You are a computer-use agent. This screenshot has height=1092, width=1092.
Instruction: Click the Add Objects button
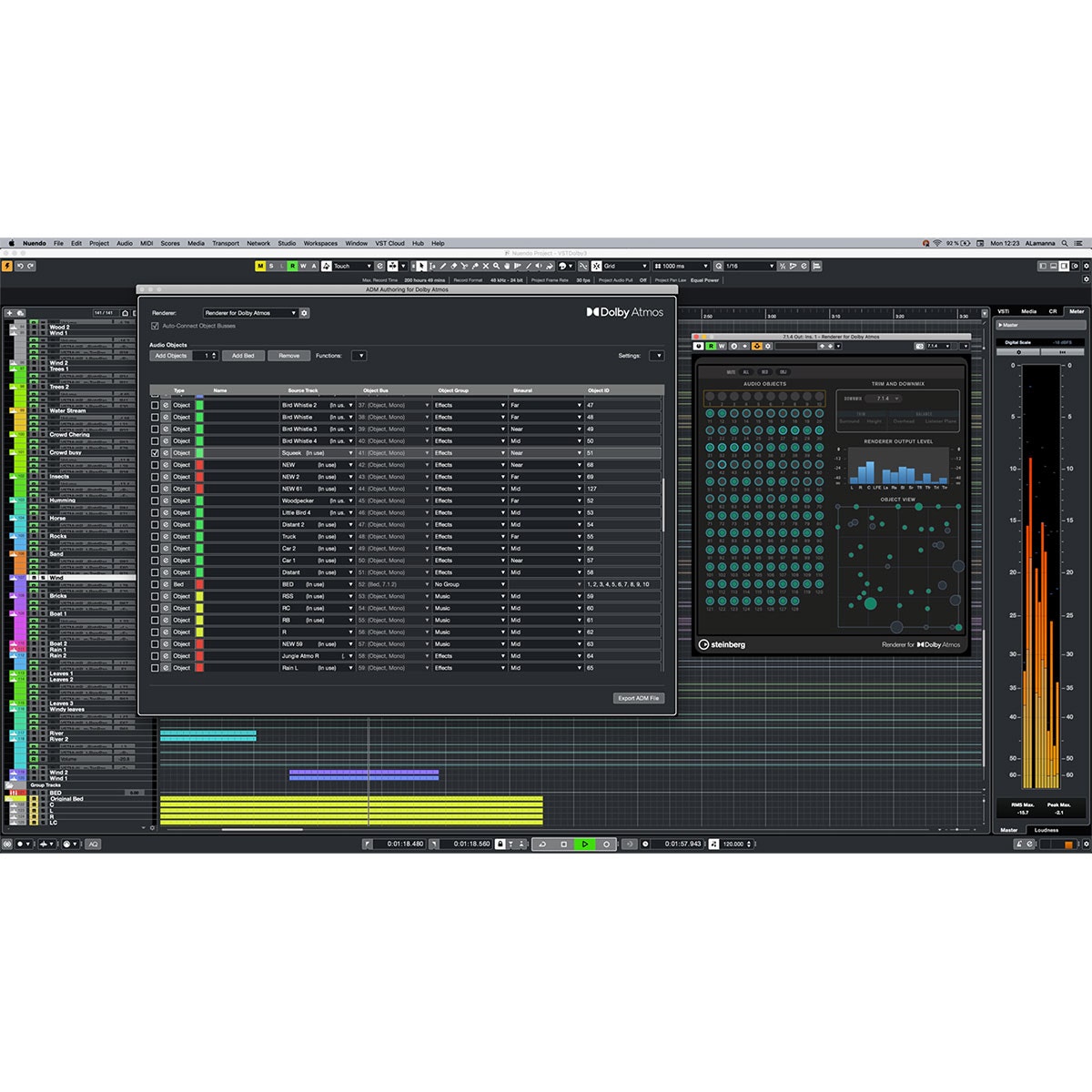point(171,356)
